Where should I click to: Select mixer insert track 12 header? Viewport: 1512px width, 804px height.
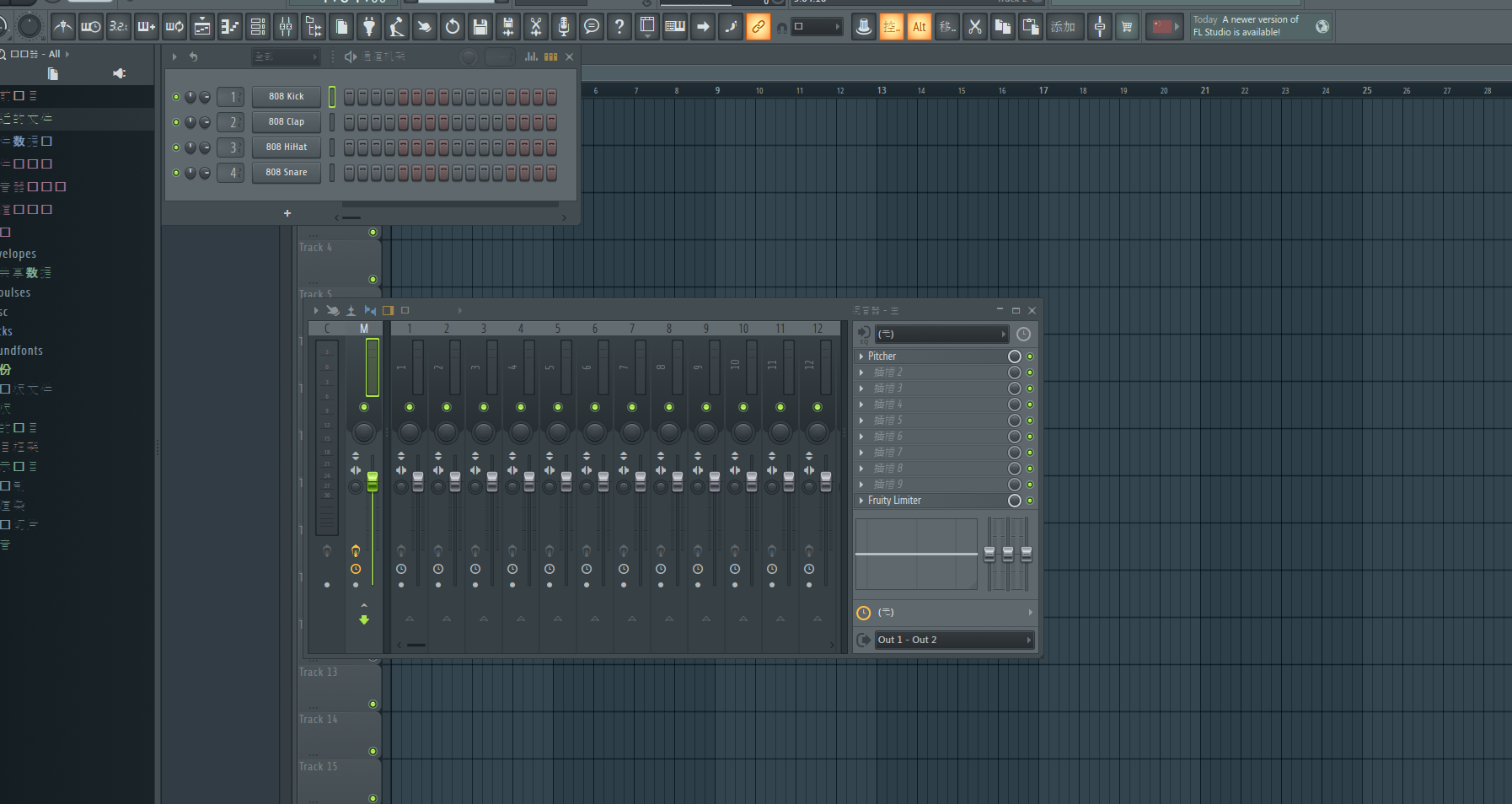(x=818, y=329)
